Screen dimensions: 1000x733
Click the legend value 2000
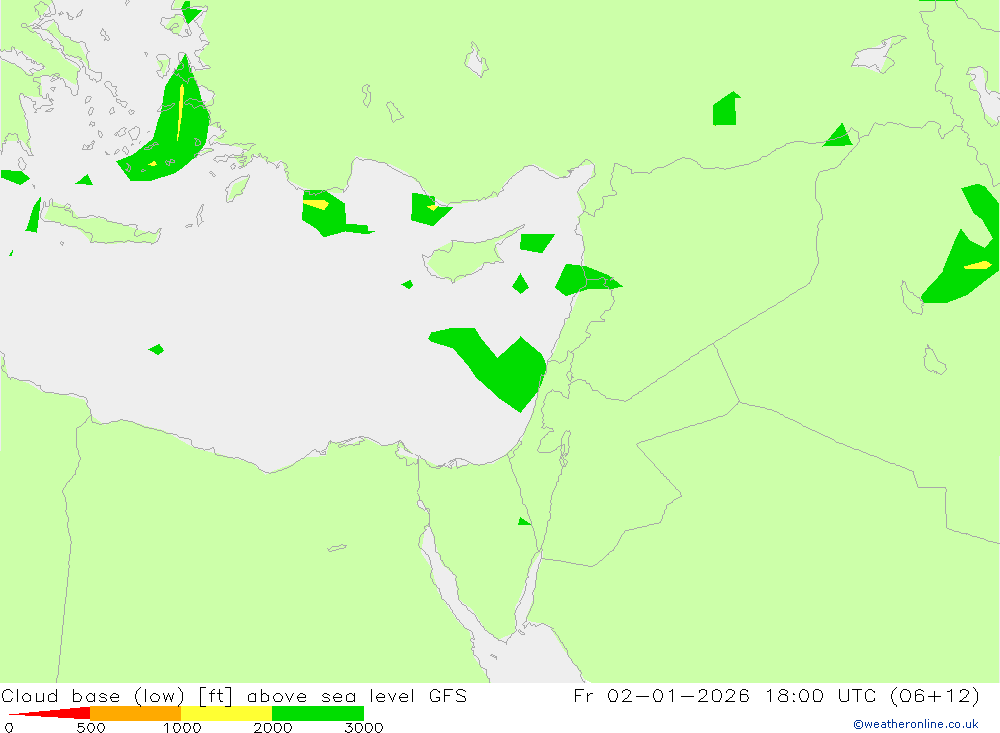(x=273, y=727)
